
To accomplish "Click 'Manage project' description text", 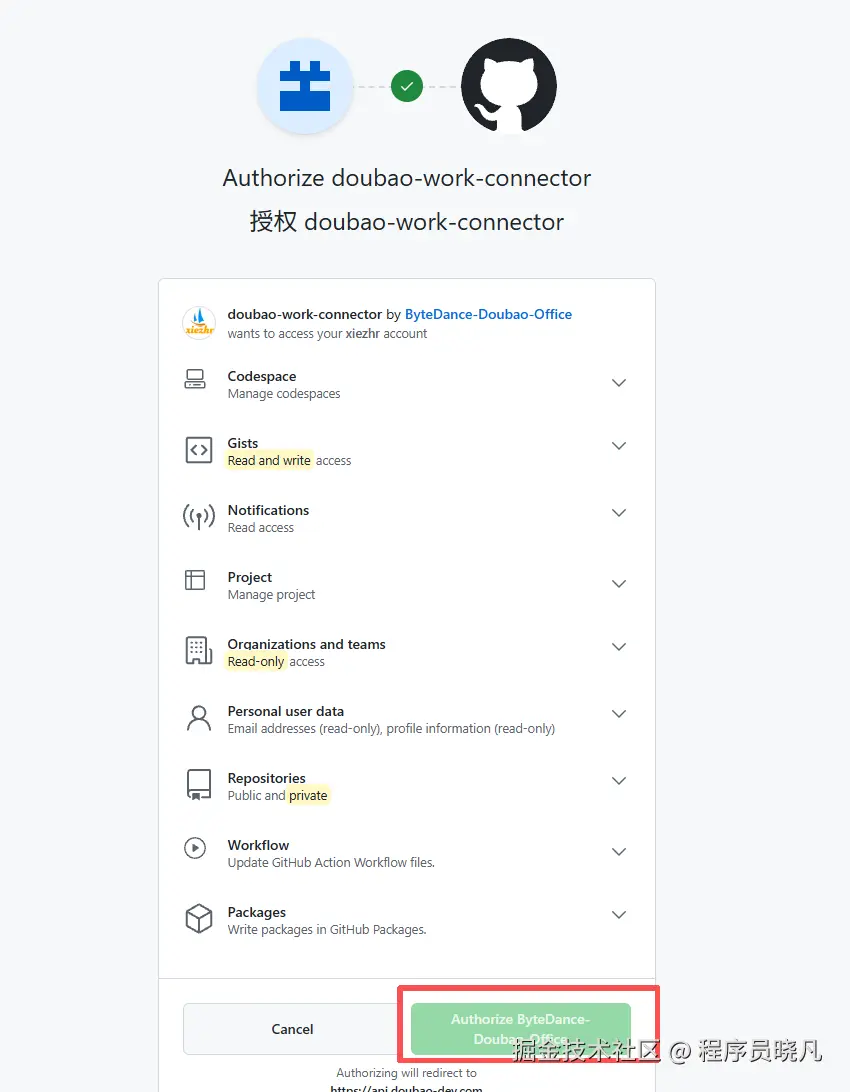I will (271, 595).
